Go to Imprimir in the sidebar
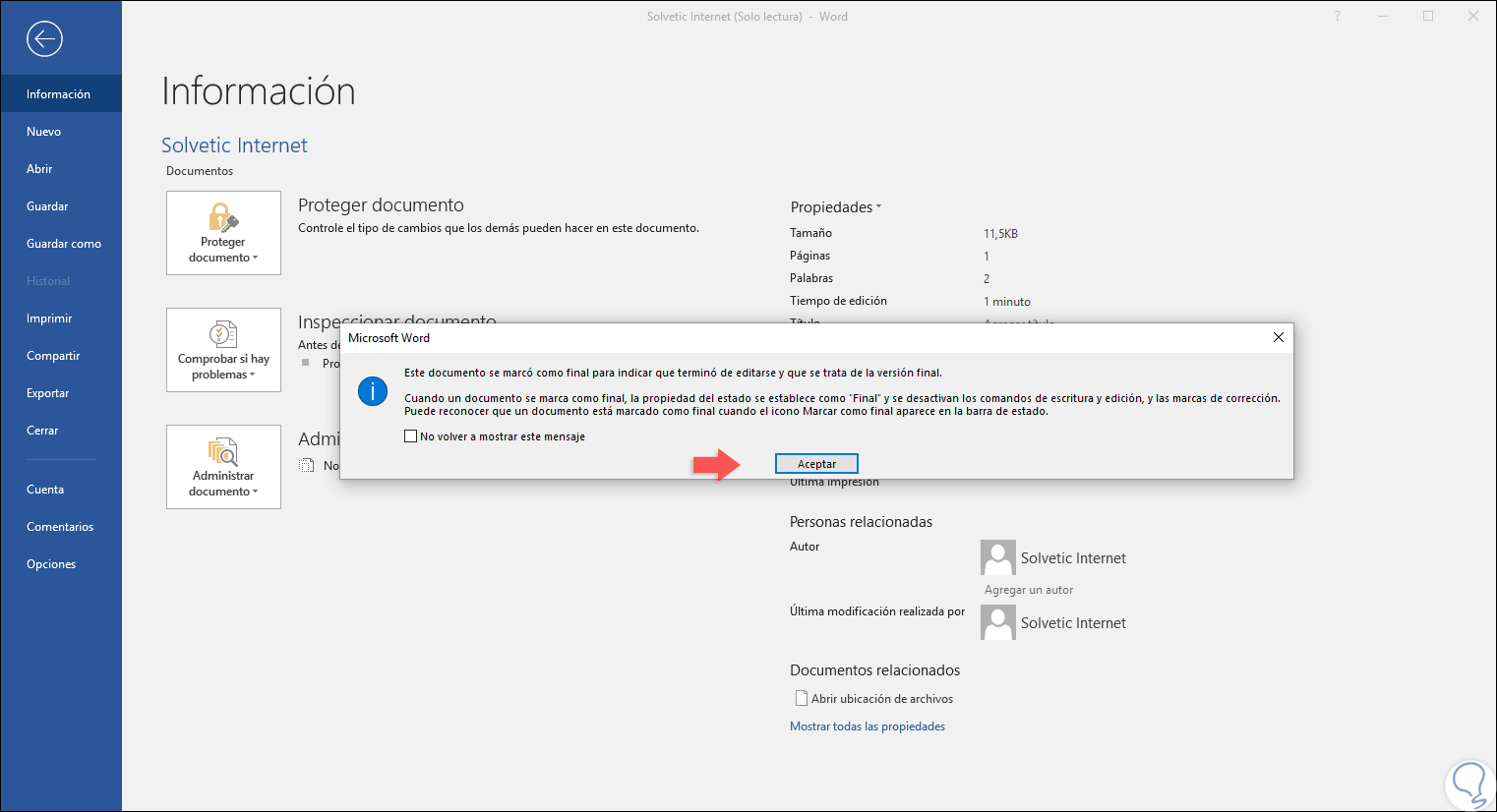1497x812 pixels. [x=61, y=319]
